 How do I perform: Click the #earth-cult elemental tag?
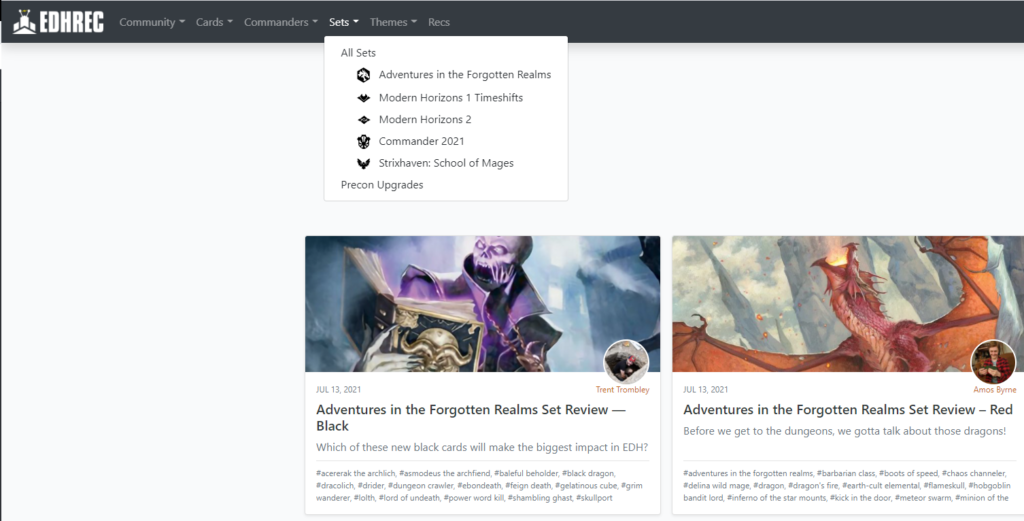coord(880,486)
